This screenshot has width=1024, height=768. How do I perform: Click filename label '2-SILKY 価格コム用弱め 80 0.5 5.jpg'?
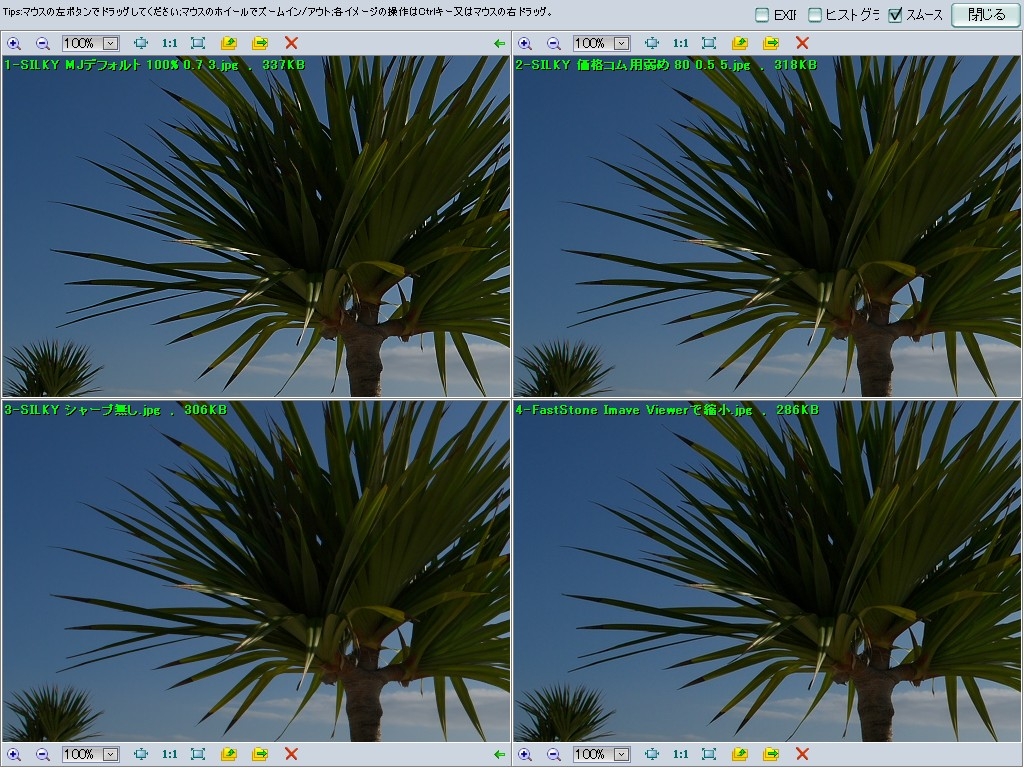click(632, 65)
